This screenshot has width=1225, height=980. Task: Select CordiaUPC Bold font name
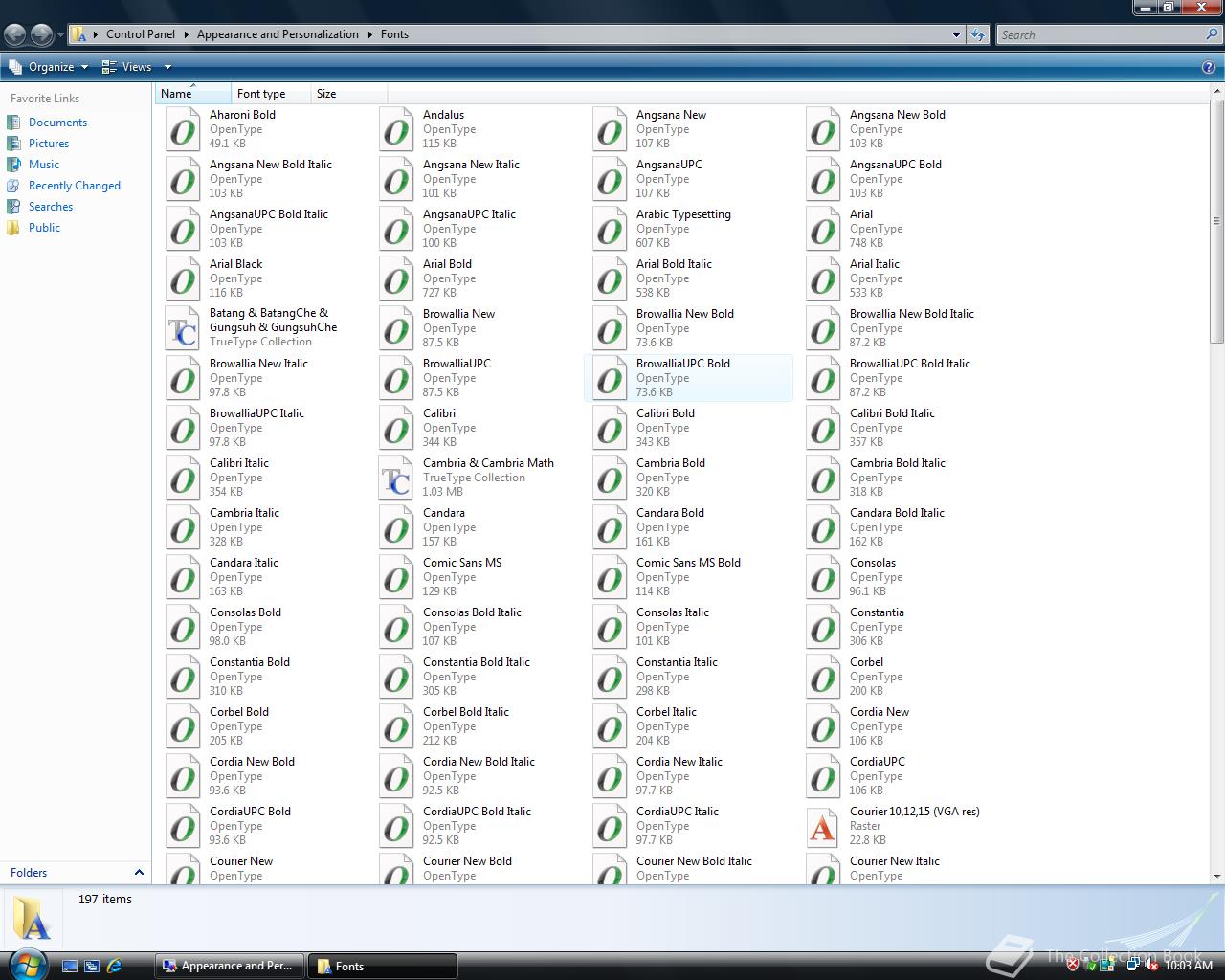point(250,812)
